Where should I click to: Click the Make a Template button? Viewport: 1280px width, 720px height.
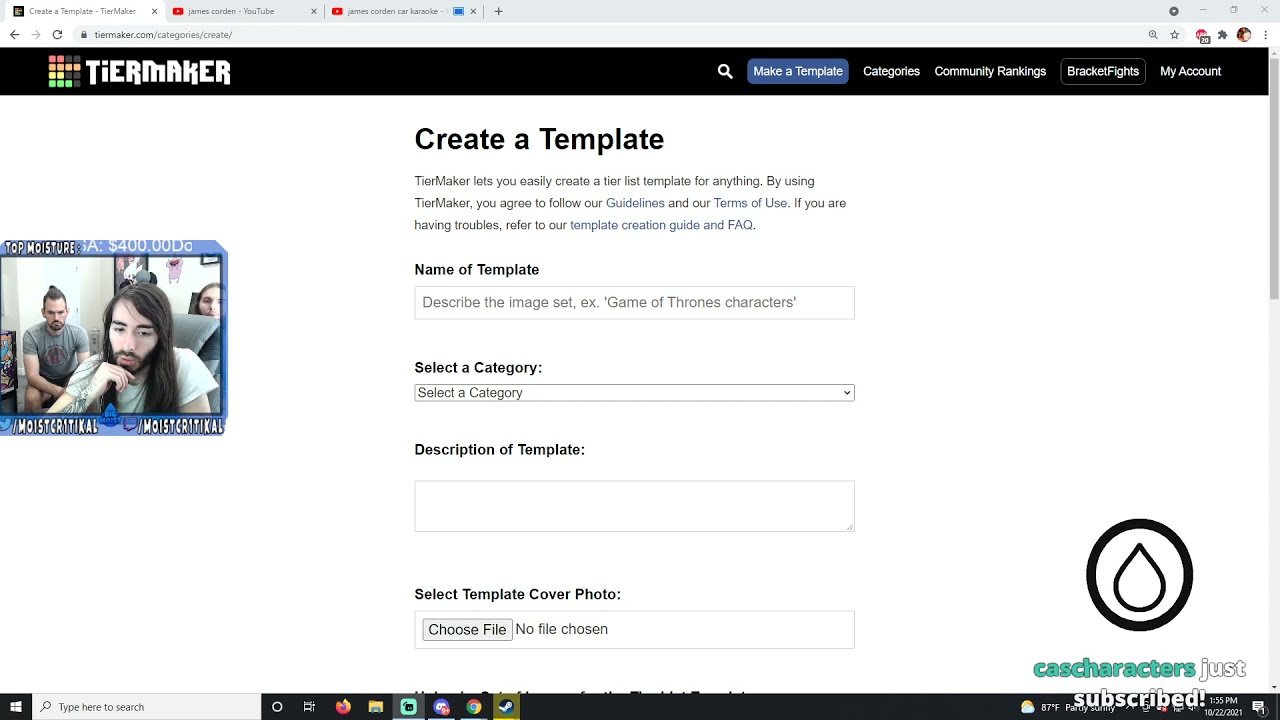[798, 71]
